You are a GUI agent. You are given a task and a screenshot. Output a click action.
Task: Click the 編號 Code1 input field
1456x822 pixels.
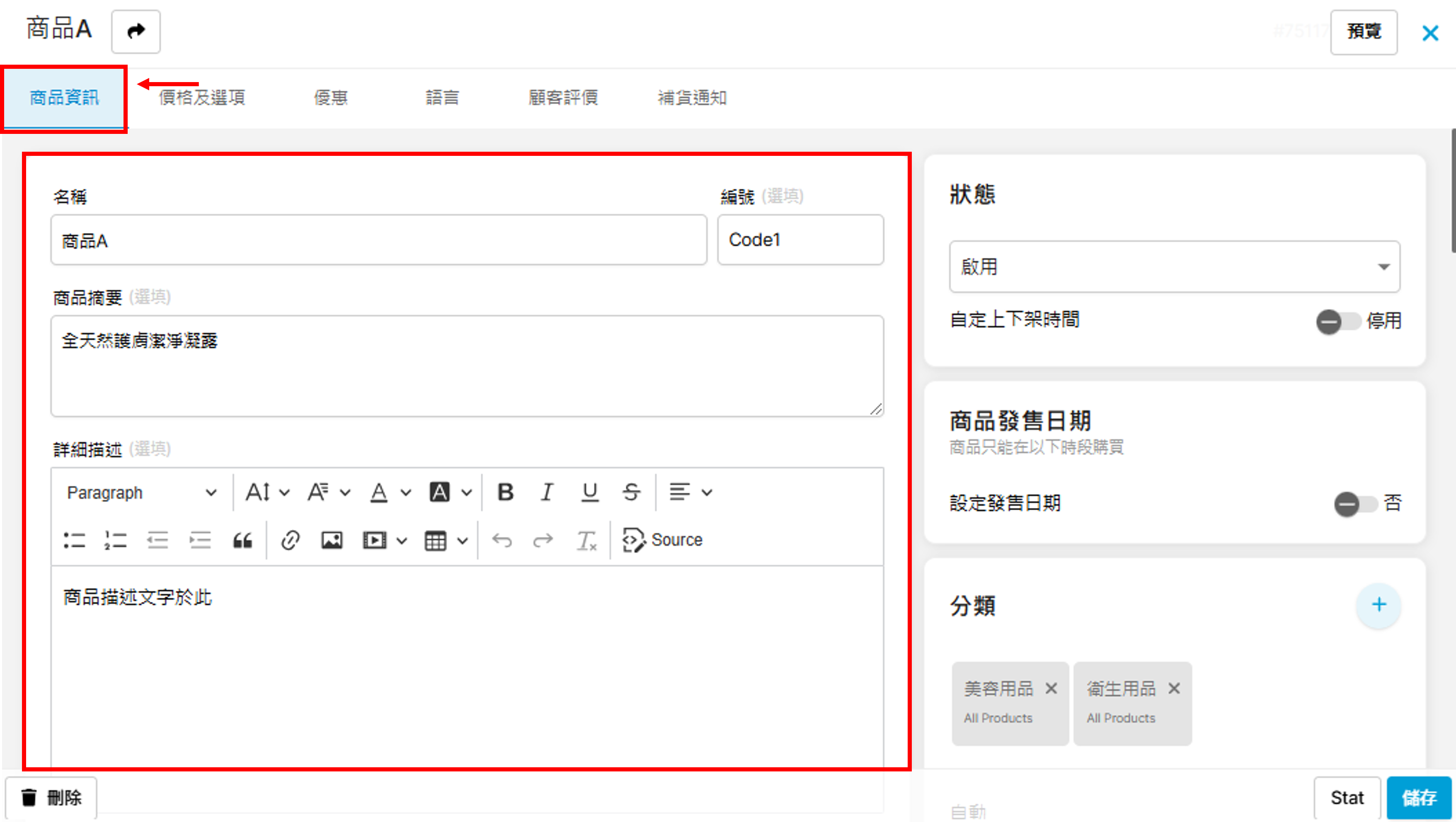pos(800,240)
